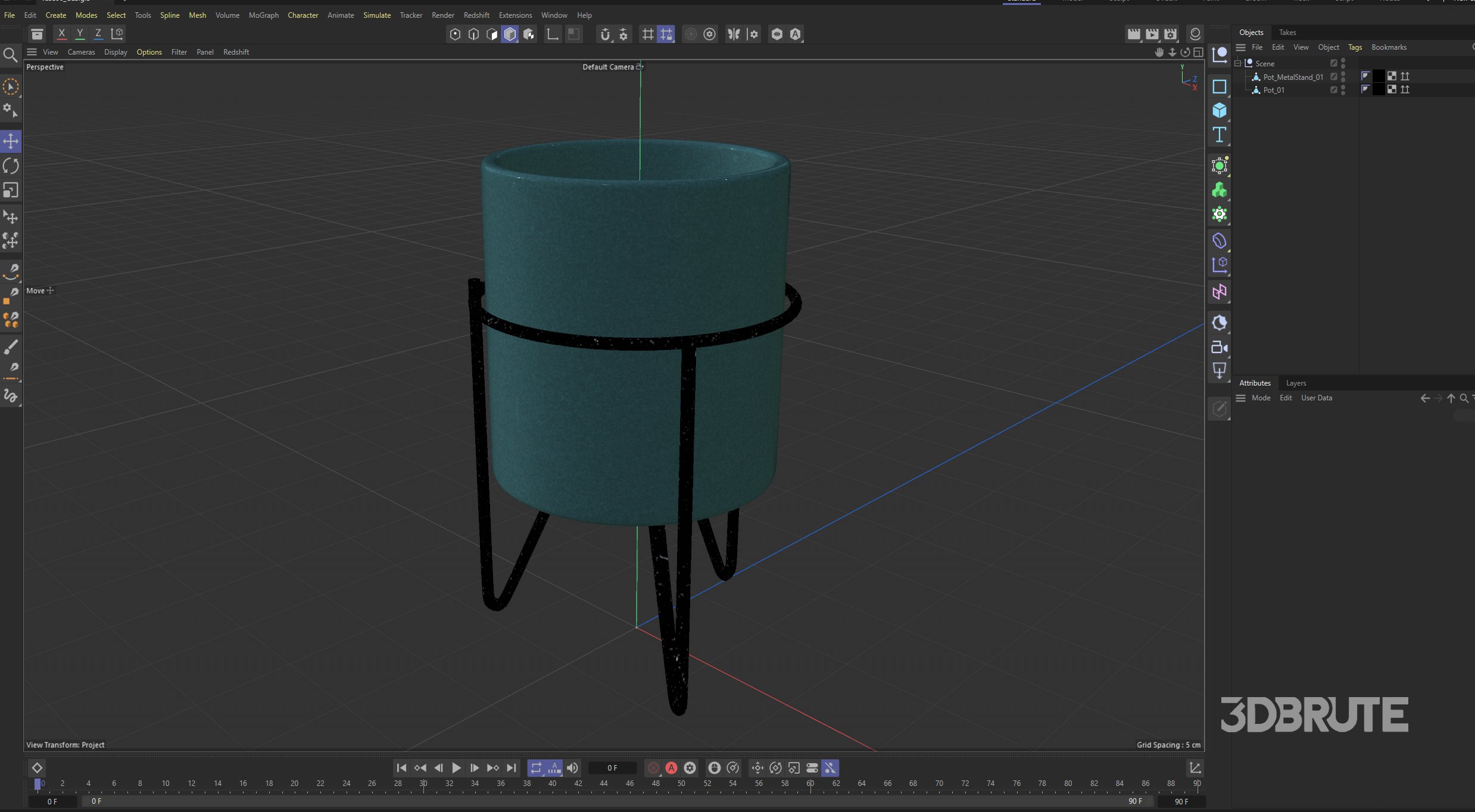This screenshot has height=812, width=1475.
Task: Click the timeline play button
Action: coord(456,768)
